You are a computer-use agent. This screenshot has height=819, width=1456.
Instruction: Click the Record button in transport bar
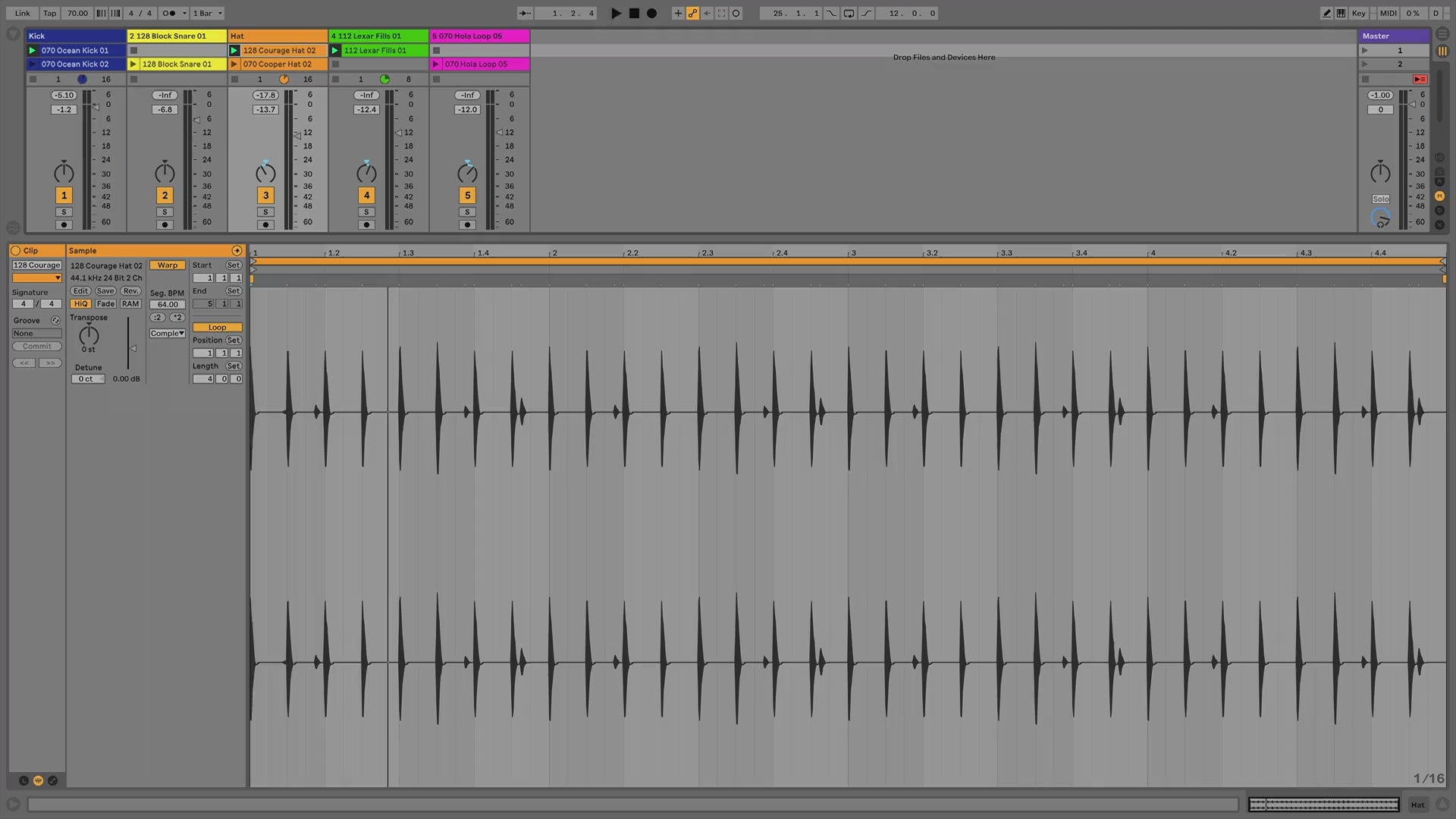649,13
